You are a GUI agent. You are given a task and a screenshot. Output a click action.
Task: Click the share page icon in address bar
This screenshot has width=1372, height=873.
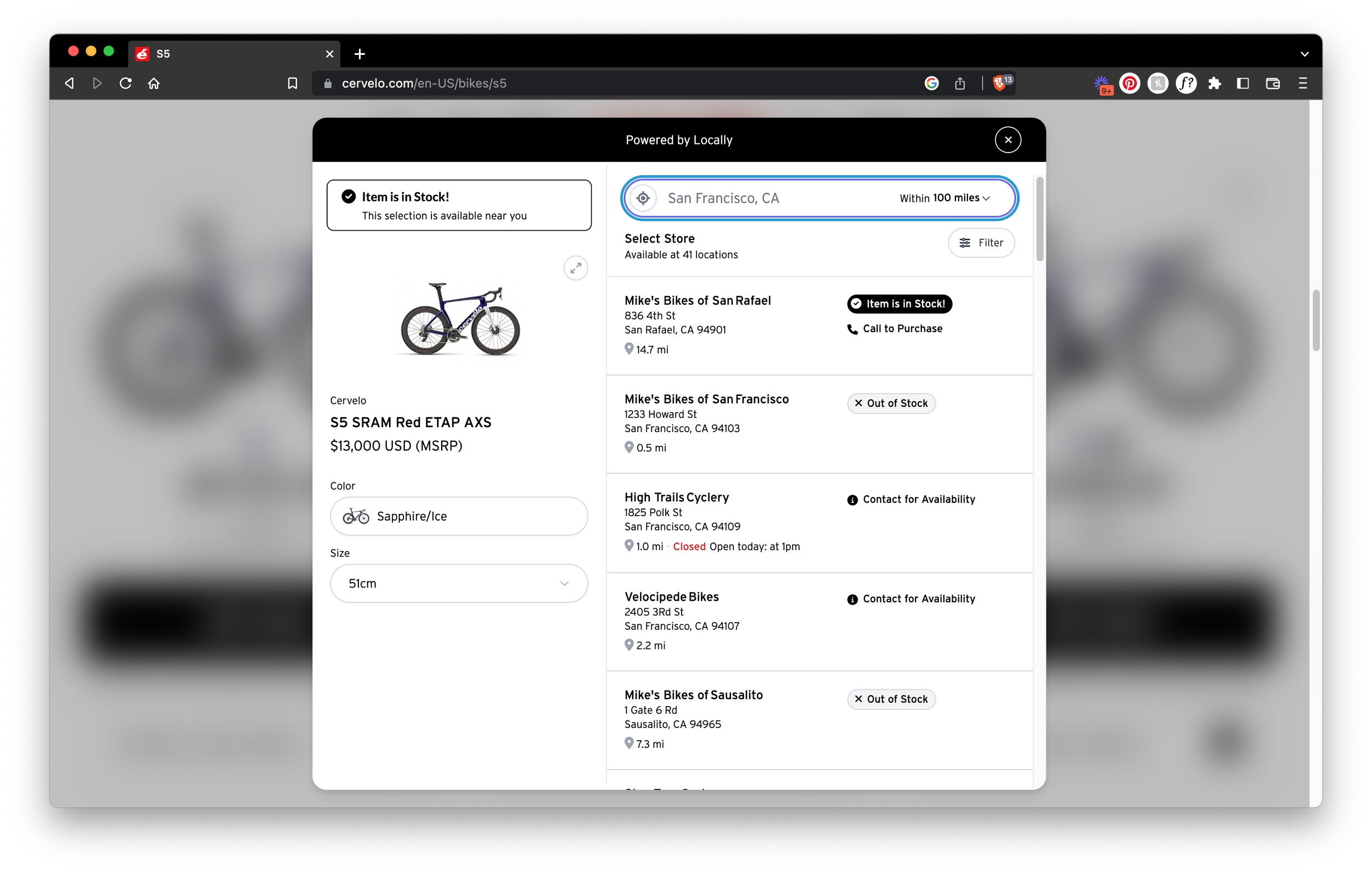coord(960,83)
